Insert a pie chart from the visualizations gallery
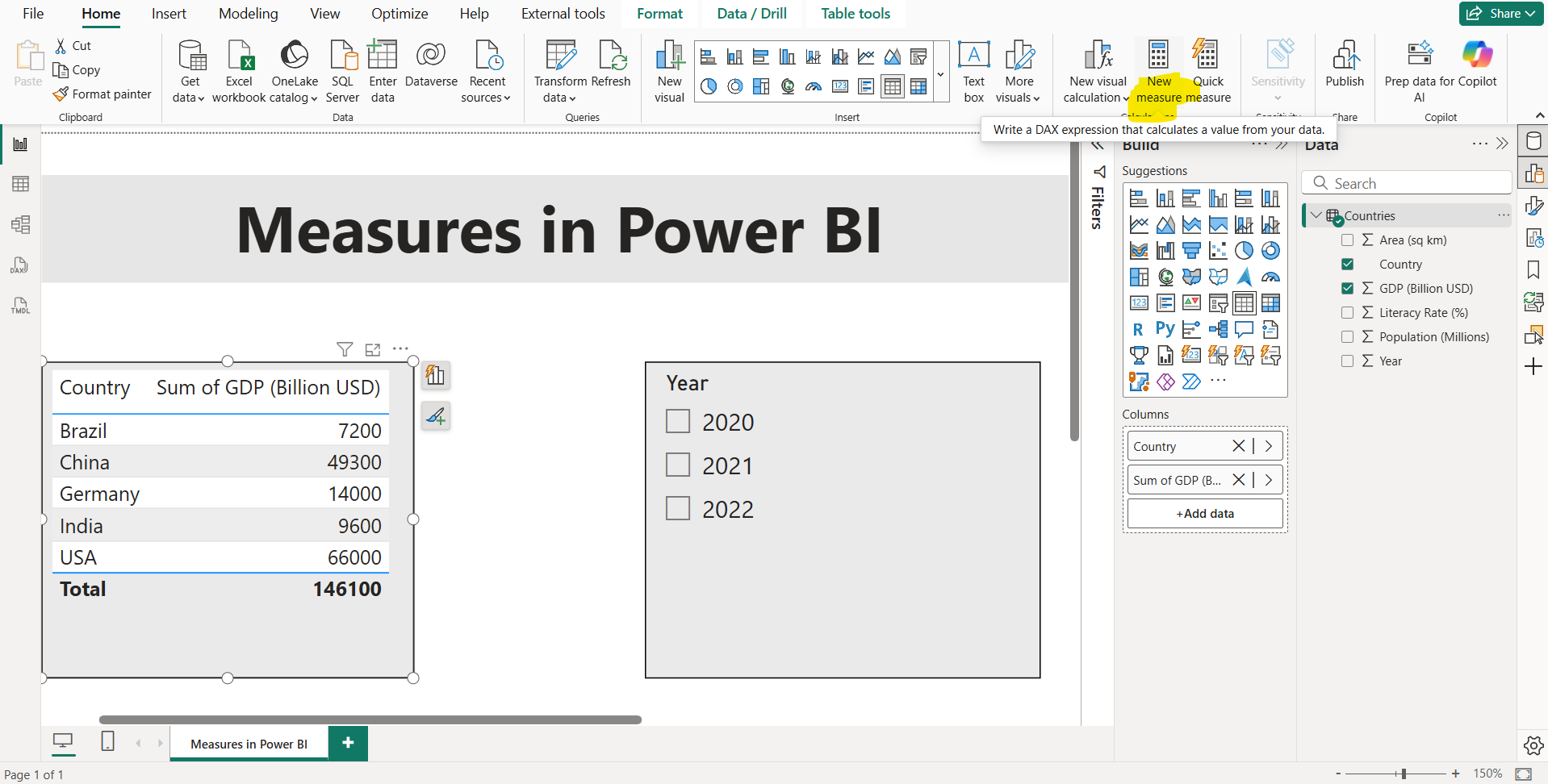Viewport: 1548px width, 784px height. tap(709, 86)
